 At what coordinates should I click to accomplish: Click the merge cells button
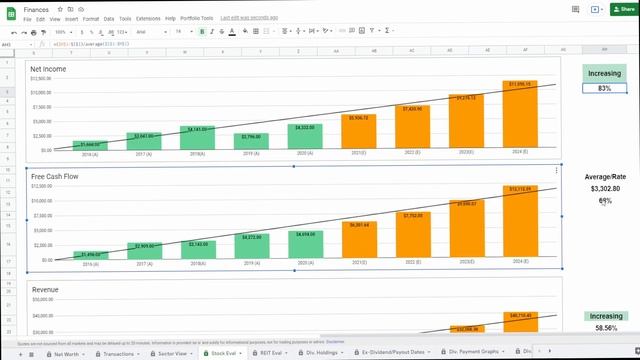coord(267,31)
